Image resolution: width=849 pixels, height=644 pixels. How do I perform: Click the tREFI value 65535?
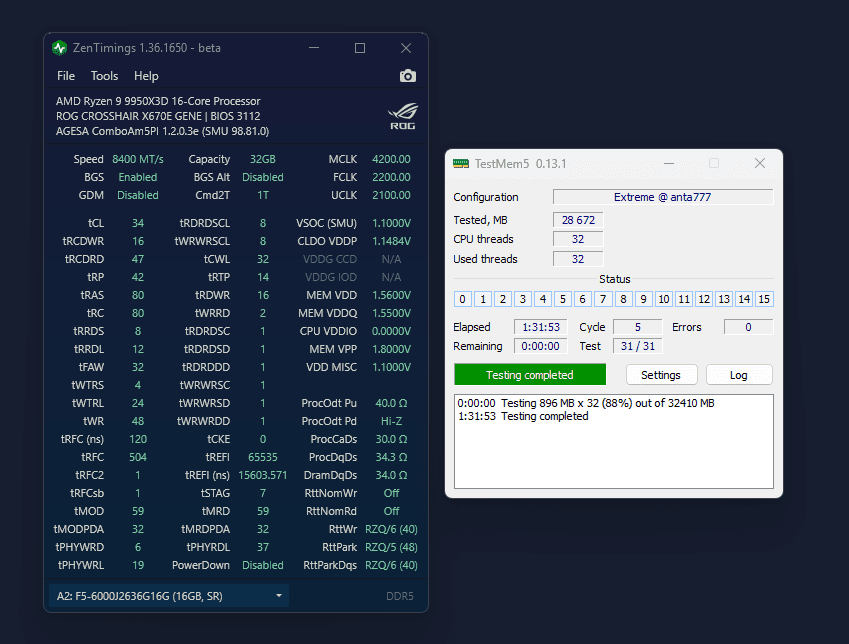pos(263,457)
